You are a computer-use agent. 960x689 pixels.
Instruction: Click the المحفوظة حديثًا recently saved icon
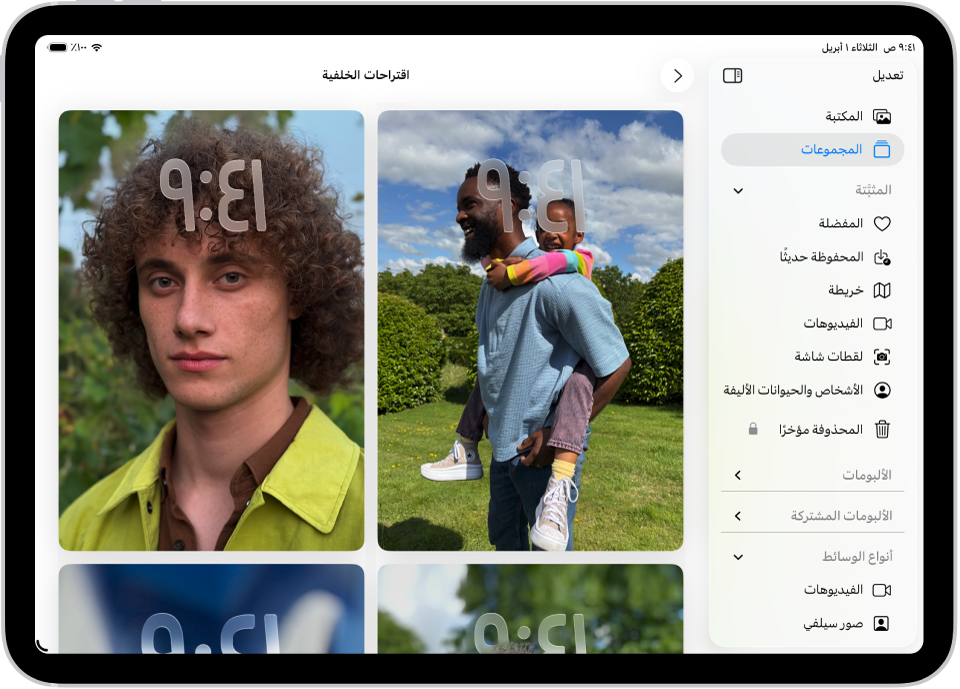coord(882,257)
